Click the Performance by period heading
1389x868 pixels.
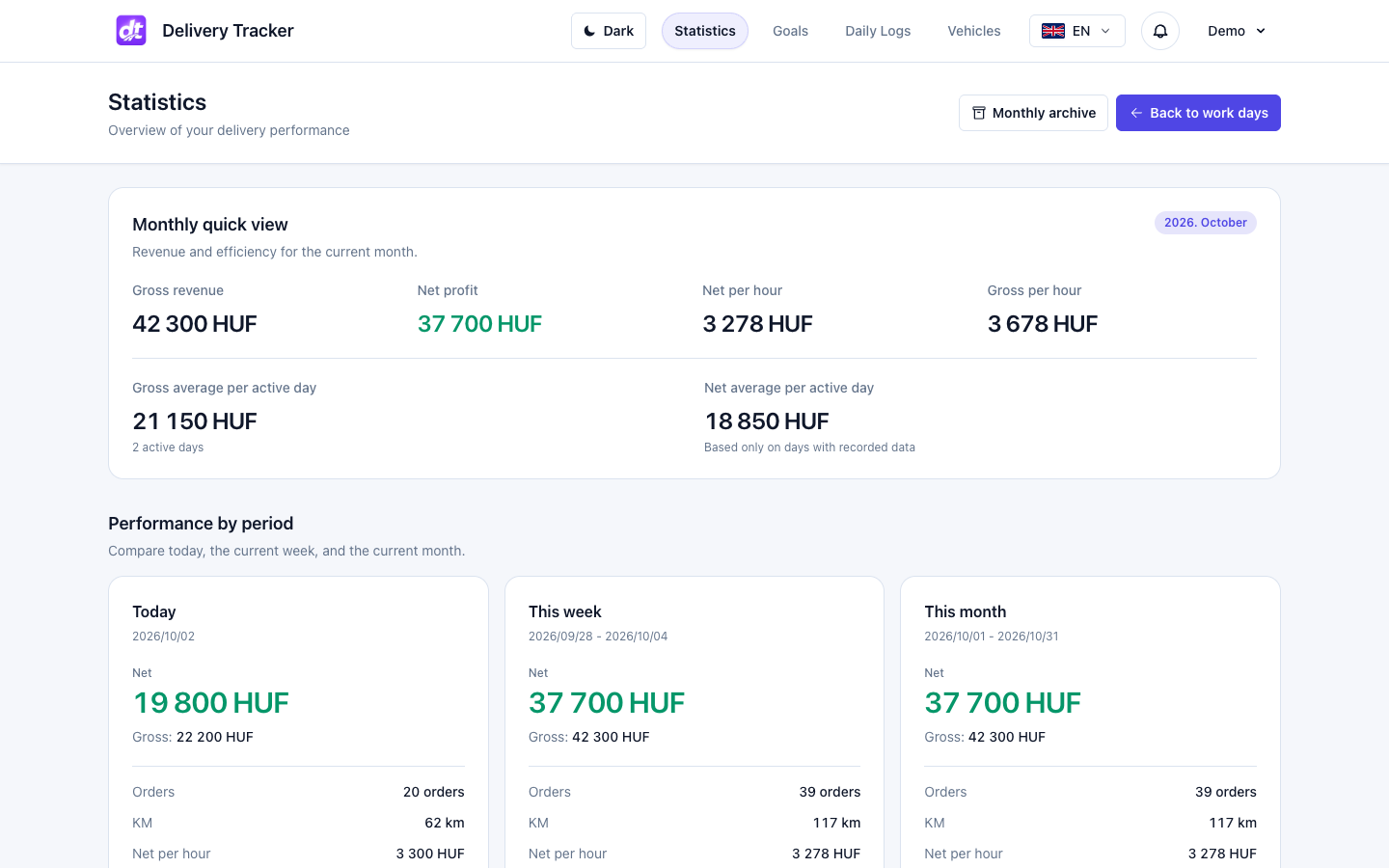pos(201,524)
